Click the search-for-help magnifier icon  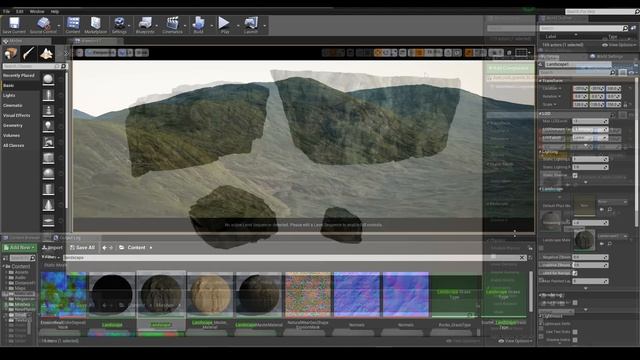tap(637, 12)
